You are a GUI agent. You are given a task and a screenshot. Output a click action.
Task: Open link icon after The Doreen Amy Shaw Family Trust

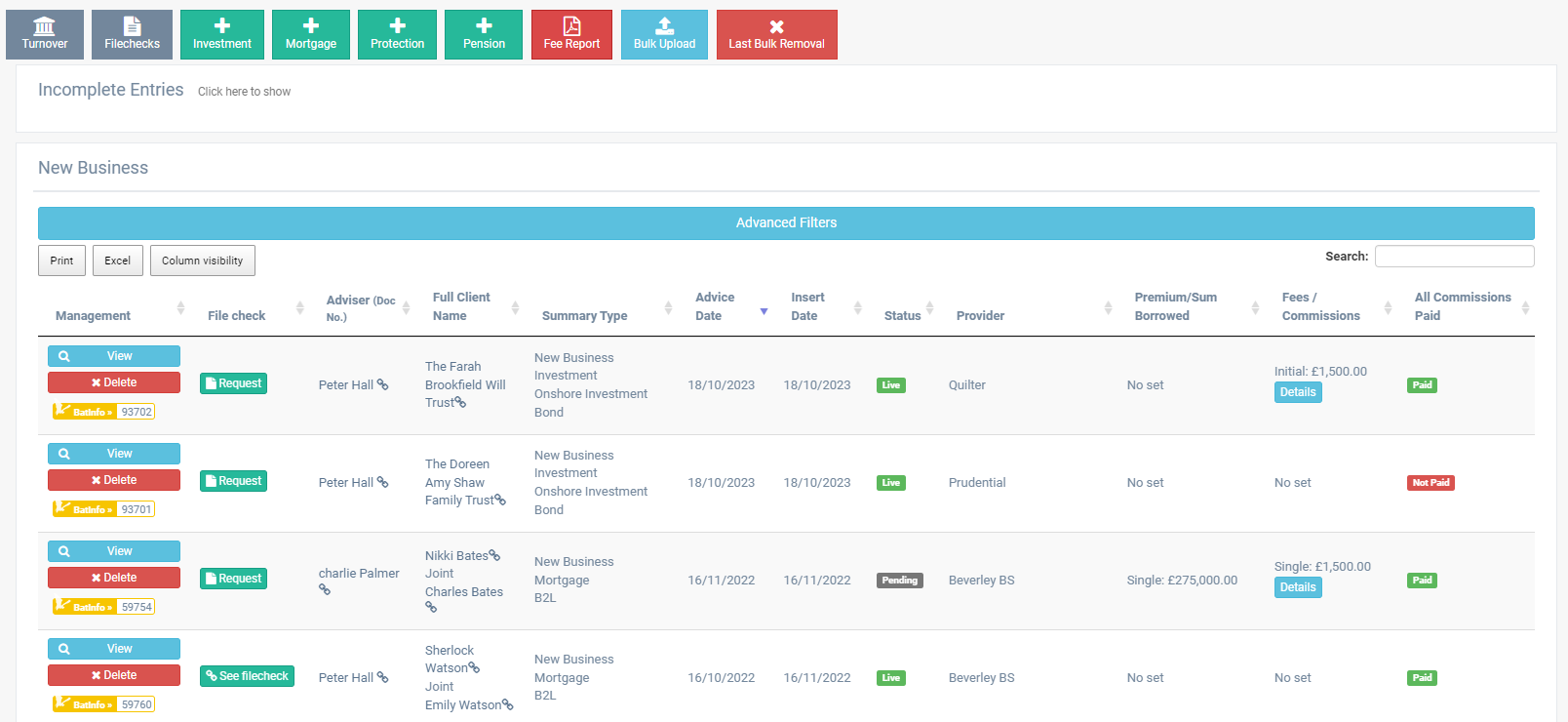500,500
